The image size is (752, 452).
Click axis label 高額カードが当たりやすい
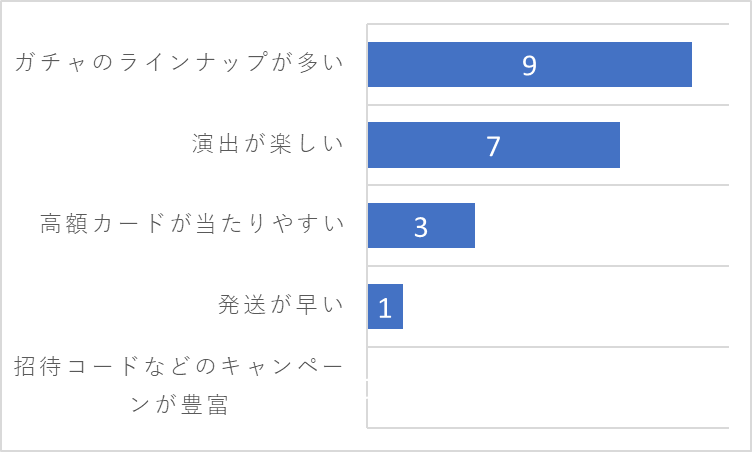pos(192,224)
